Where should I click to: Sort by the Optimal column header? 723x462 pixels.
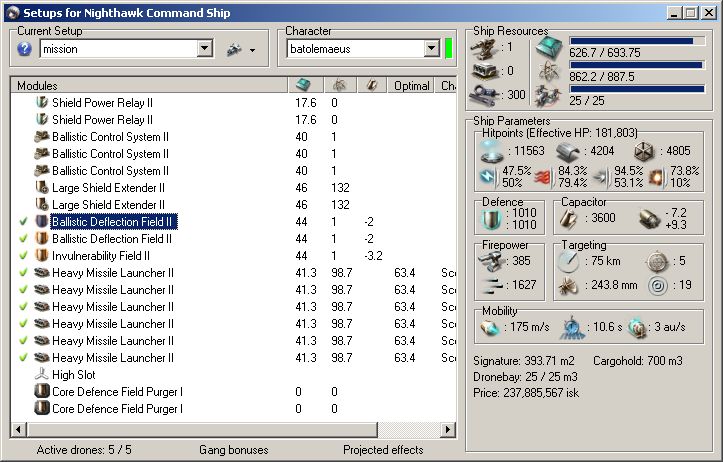pos(411,85)
